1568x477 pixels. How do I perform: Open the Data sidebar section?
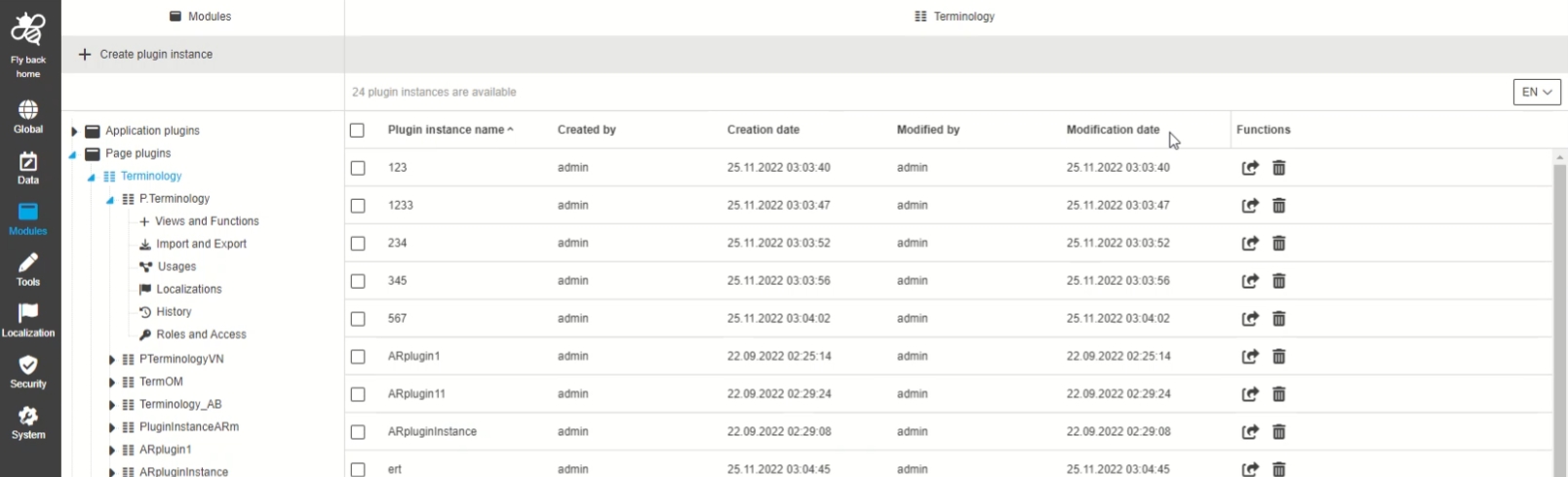point(28,168)
